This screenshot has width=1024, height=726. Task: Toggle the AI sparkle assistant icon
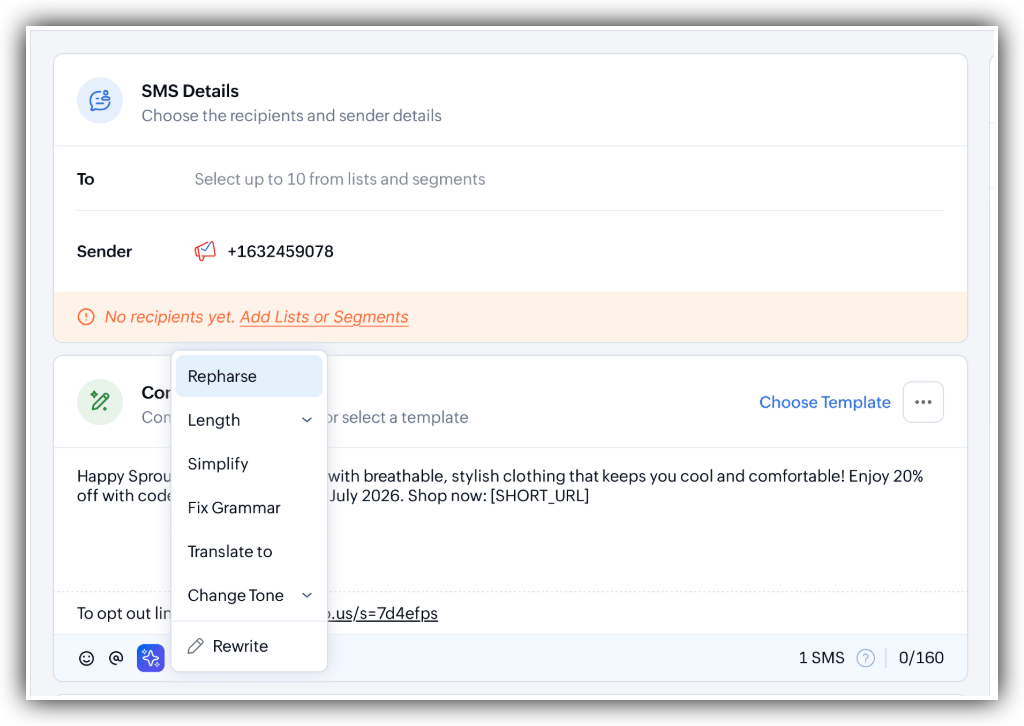point(151,657)
